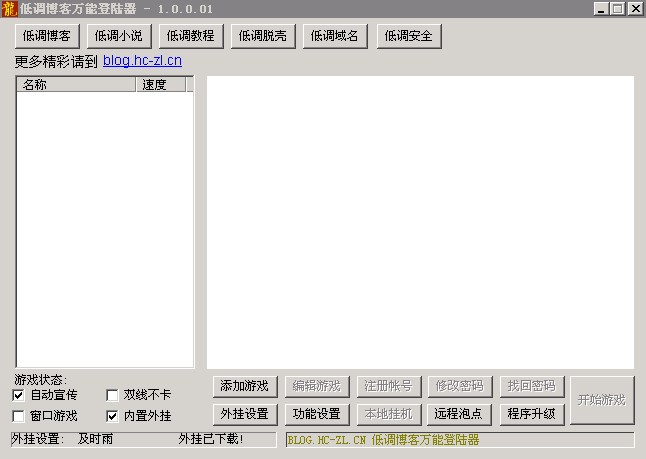Open the blog.hc-zl.cn hyperlink

(142, 61)
